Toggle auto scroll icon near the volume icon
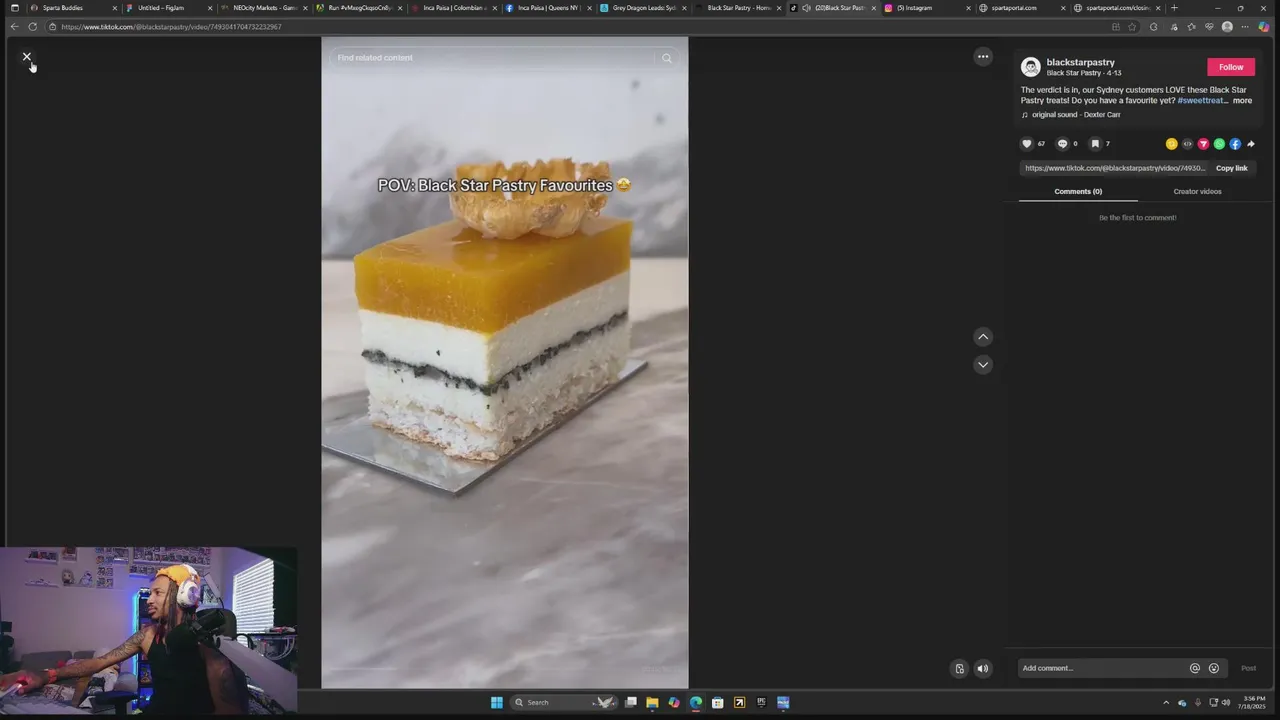 tap(959, 669)
